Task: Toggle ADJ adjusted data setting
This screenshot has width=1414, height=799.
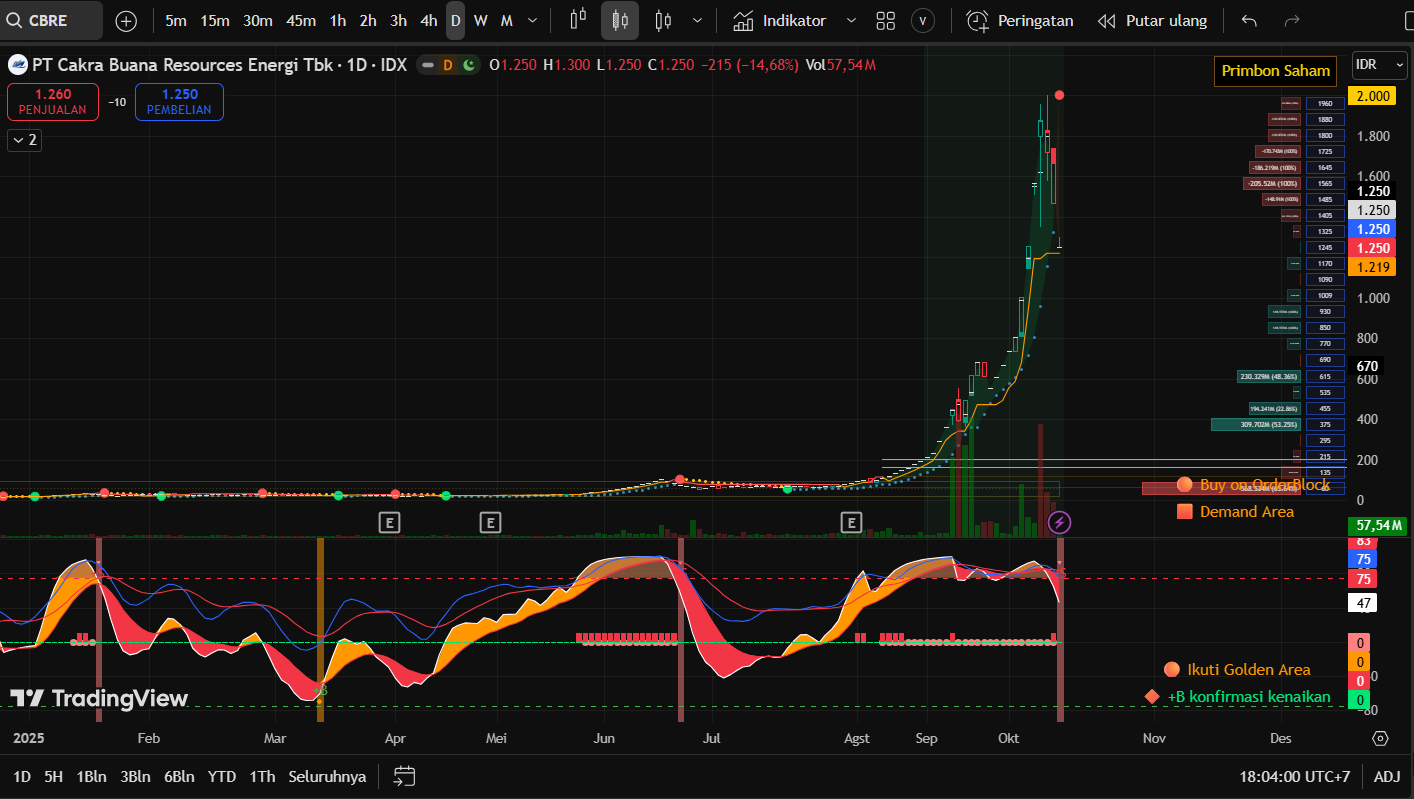Action: click(x=1387, y=776)
